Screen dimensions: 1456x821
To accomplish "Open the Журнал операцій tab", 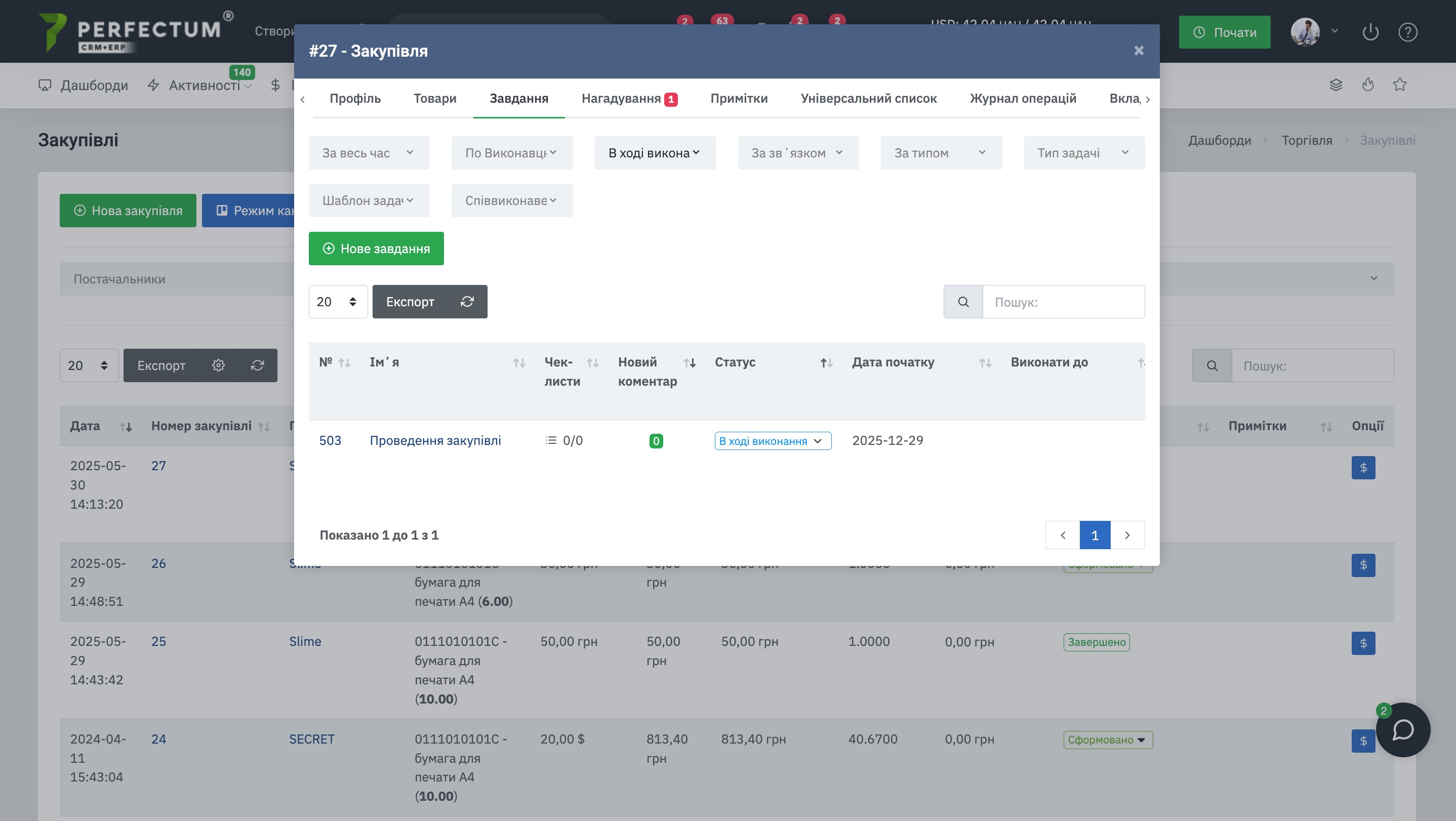I will click(x=1023, y=98).
